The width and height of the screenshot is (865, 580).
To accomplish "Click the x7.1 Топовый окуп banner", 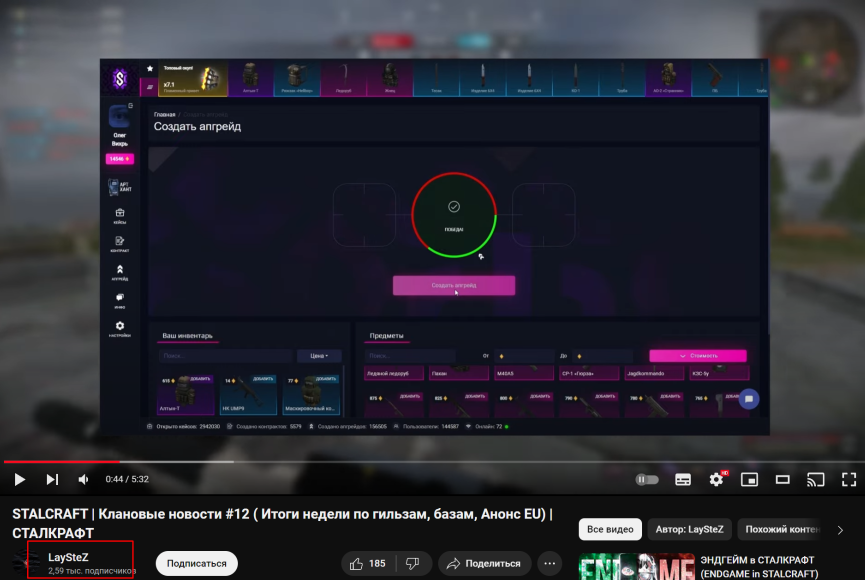I will point(193,79).
